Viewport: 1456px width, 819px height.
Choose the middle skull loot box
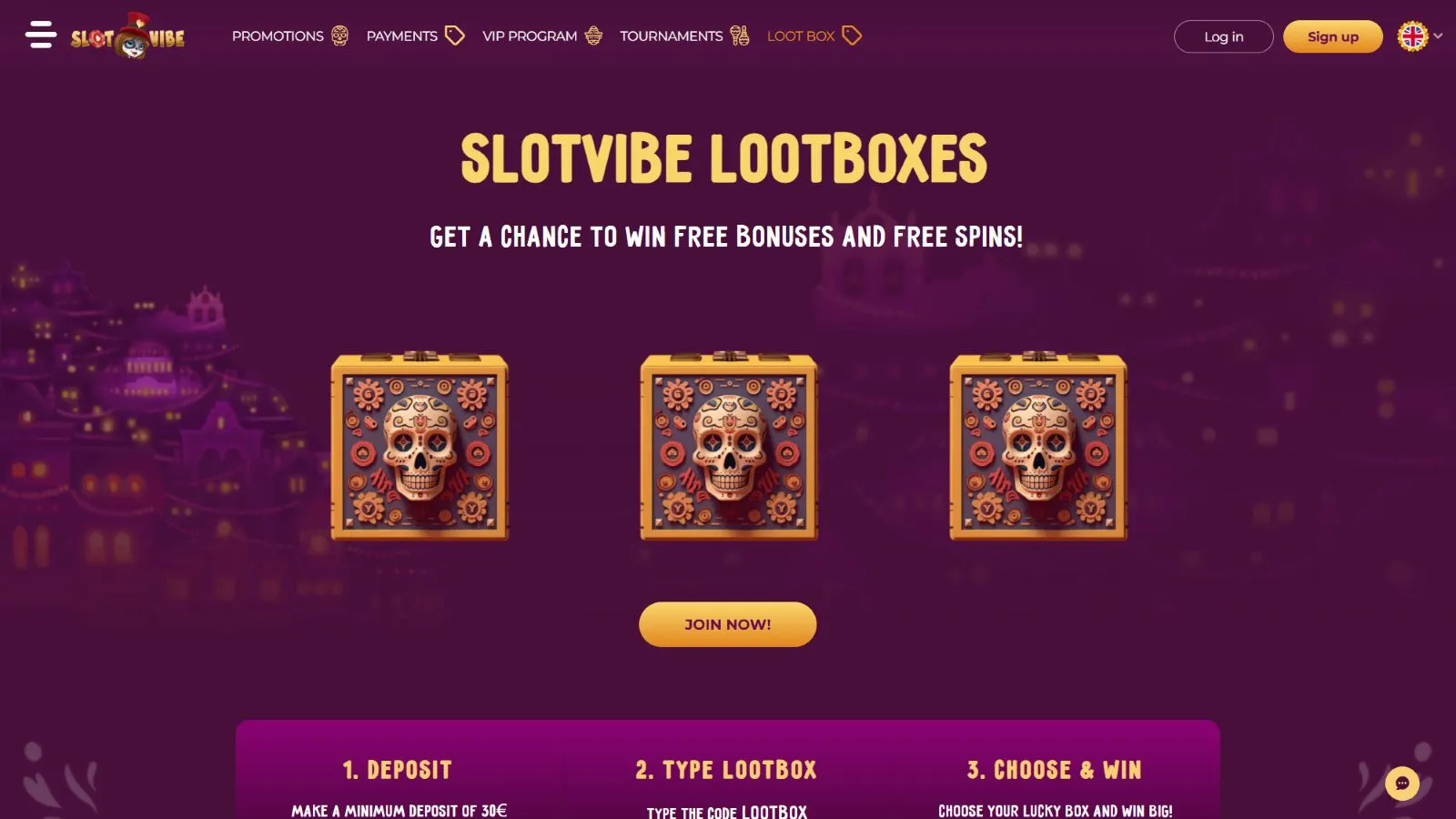point(729,446)
